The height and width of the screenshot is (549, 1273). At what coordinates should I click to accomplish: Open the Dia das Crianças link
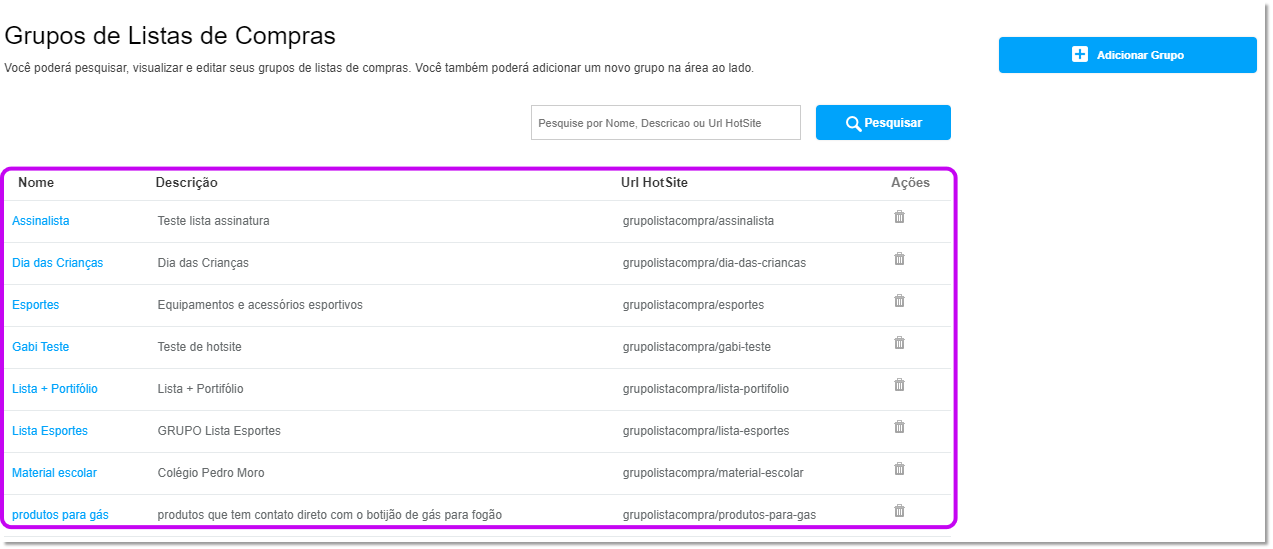[57, 263]
